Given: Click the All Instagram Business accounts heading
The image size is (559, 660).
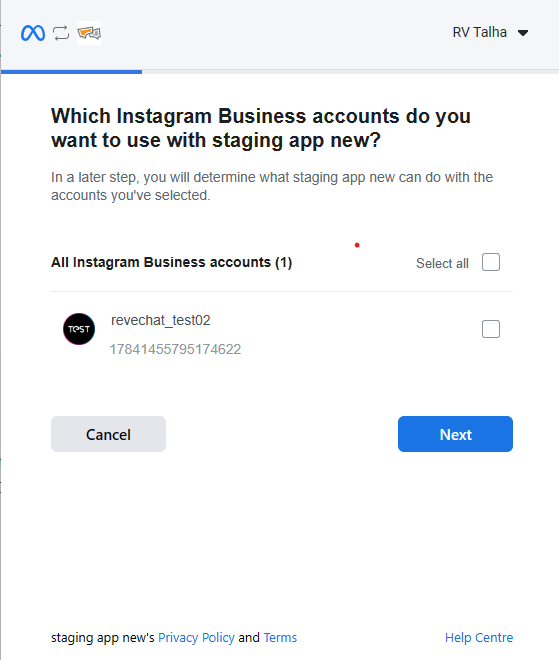Looking at the screenshot, I should 171,262.
